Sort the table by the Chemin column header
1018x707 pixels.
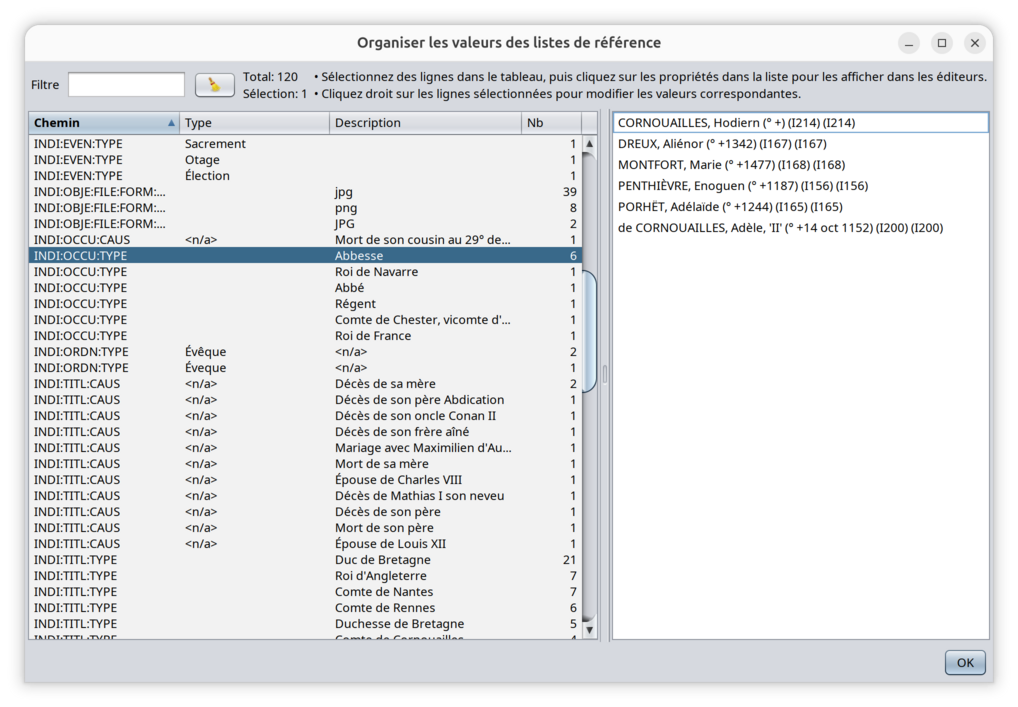[x=104, y=123]
